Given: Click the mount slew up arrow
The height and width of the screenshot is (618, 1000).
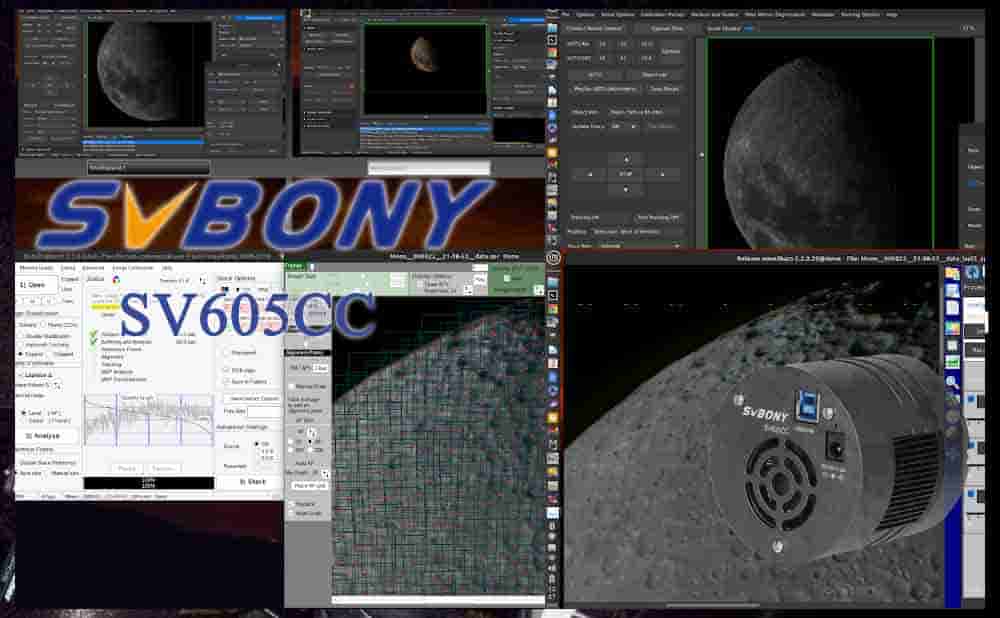Looking at the screenshot, I should [x=626, y=159].
